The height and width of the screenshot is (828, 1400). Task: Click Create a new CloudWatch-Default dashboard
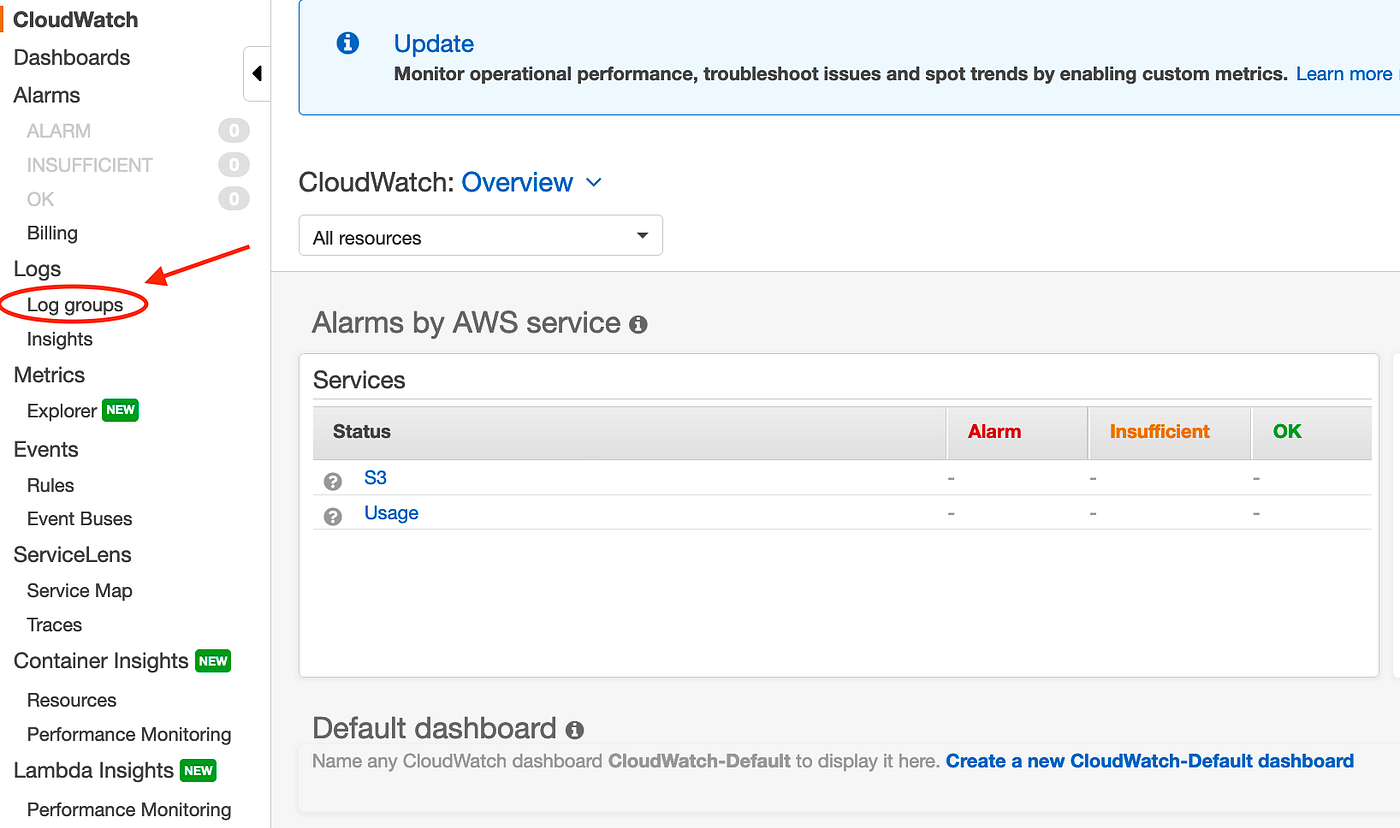point(1150,761)
